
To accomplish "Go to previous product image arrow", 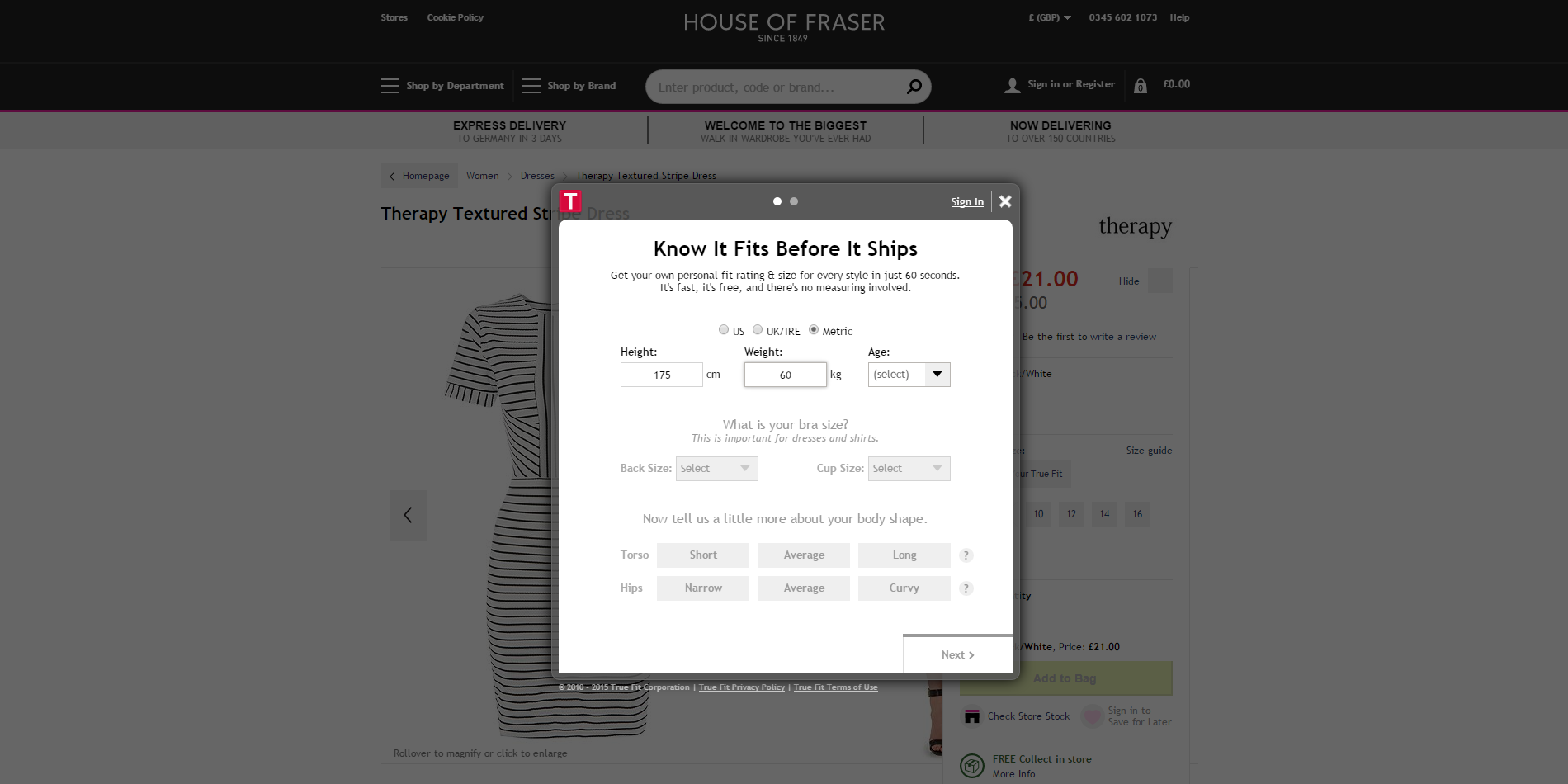I will point(408,515).
